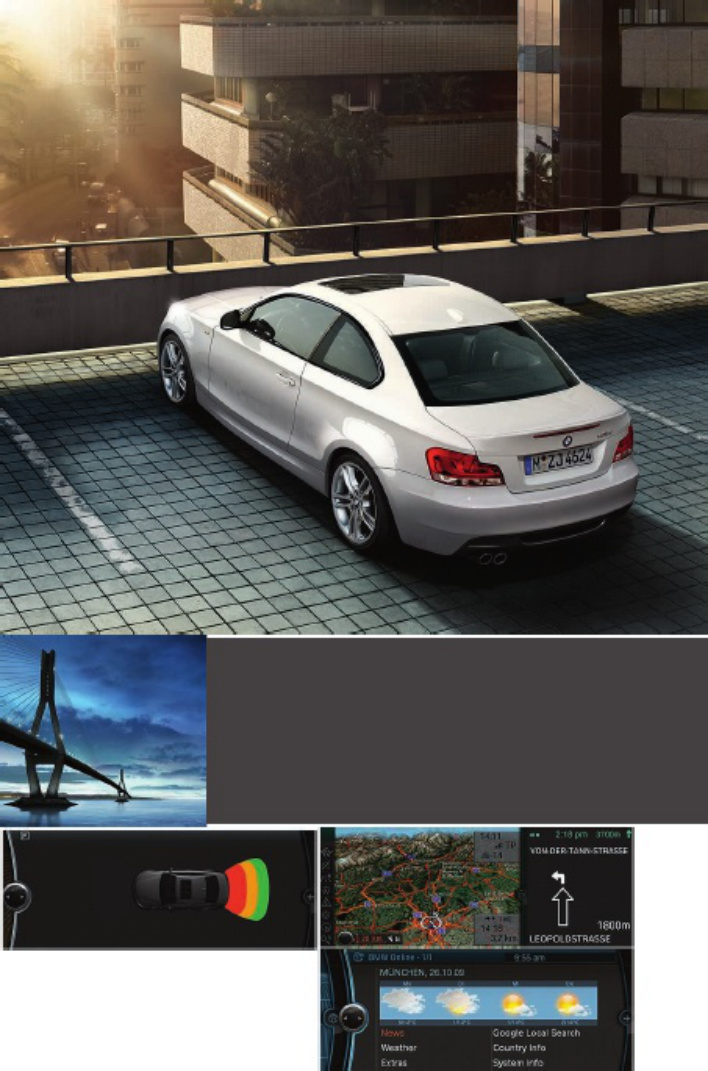Screen dimensions: 708x1071
Task: Click the top-view car icon in parking display
Action: coord(180,889)
